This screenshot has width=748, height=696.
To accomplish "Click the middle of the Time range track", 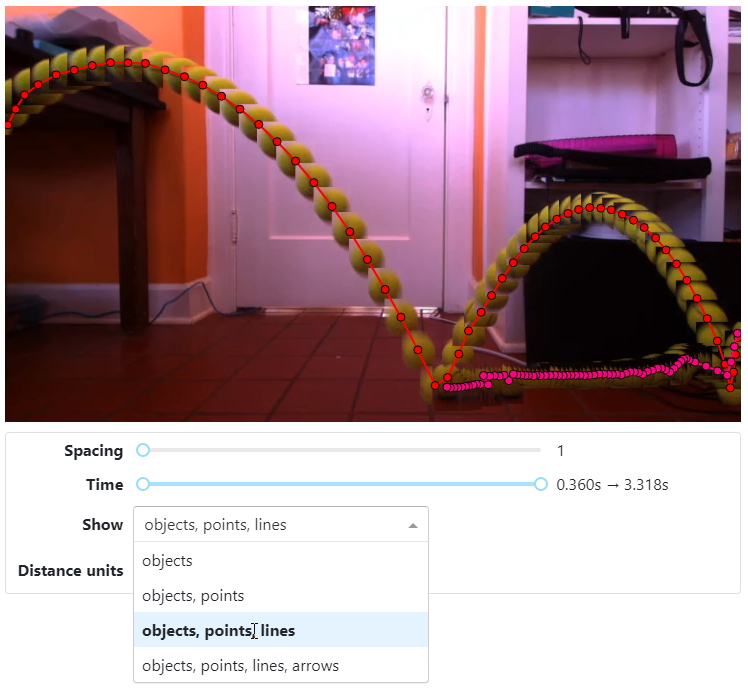I will point(342,485).
